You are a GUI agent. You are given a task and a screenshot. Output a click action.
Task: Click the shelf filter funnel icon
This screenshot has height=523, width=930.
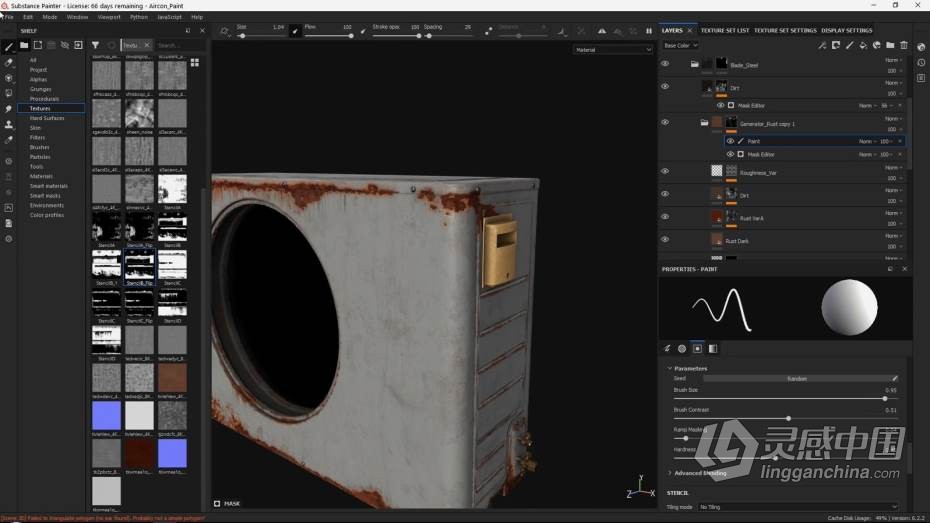click(95, 45)
